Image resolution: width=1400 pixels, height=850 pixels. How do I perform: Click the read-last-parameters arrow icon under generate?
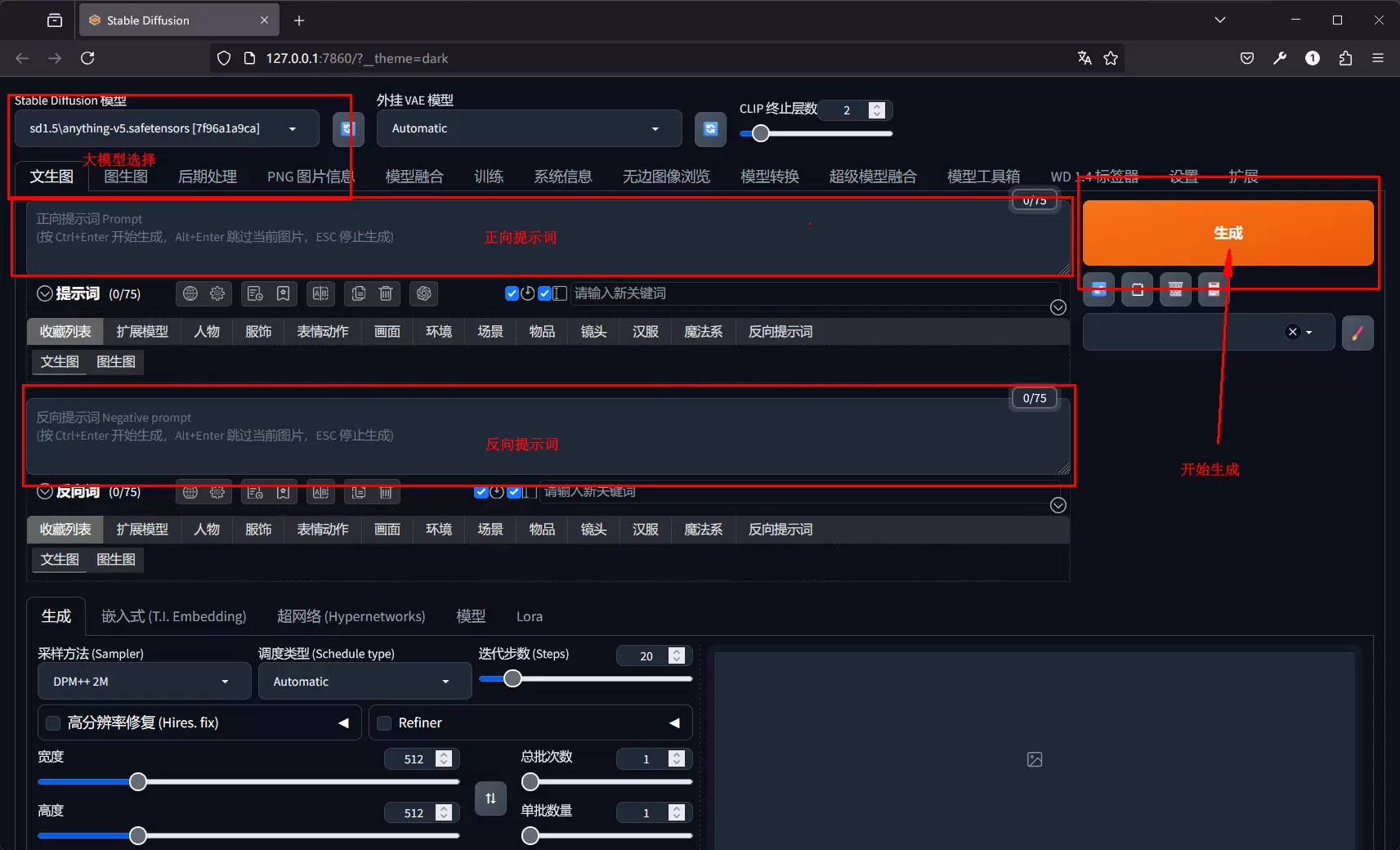1098,289
